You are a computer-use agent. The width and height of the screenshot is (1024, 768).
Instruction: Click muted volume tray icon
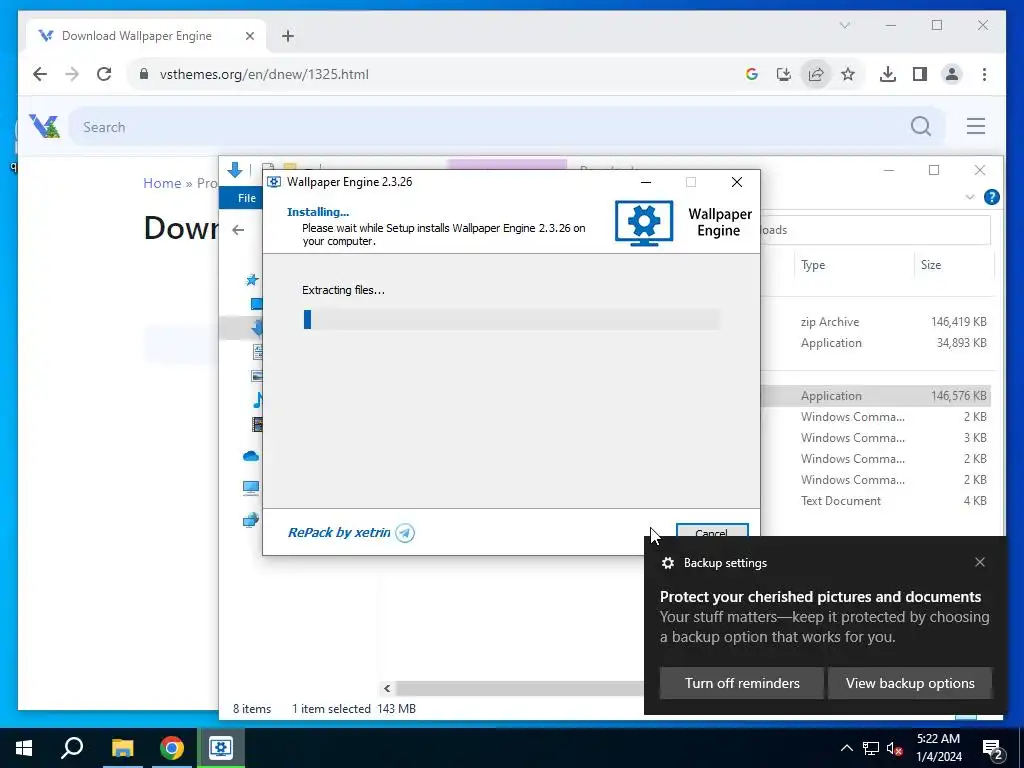coord(894,748)
